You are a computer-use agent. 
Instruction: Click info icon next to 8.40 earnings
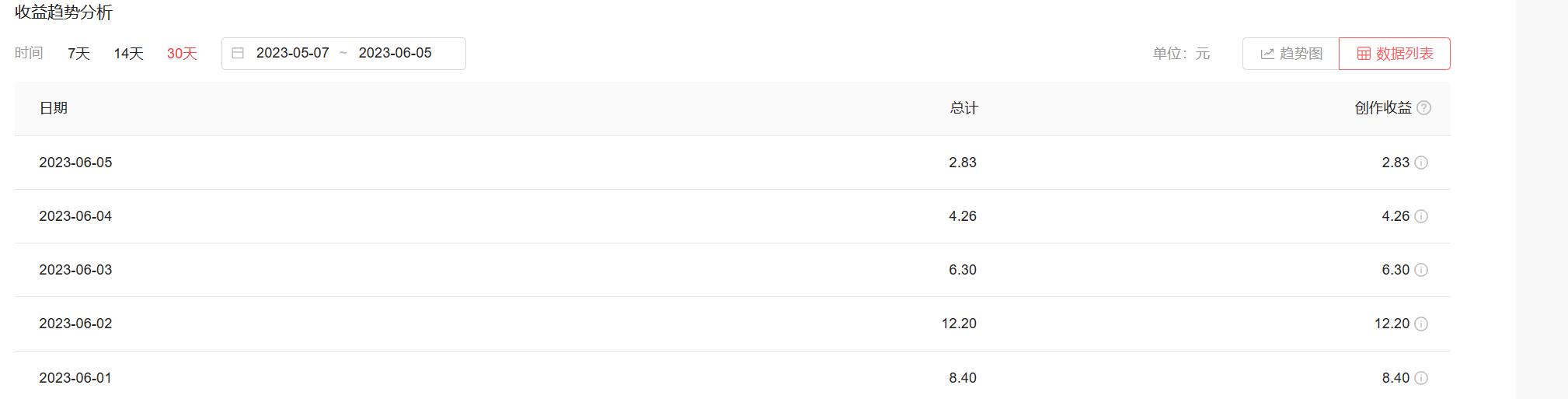pyautogui.click(x=1421, y=378)
